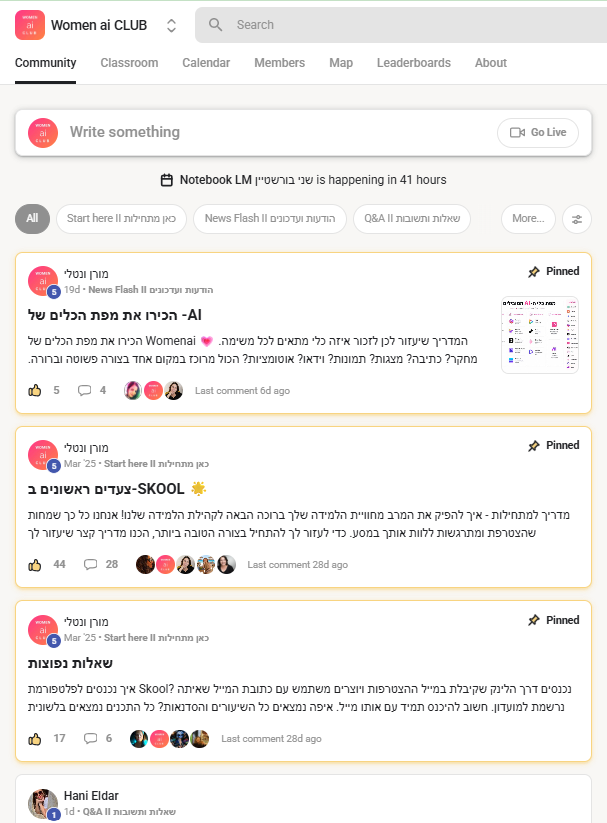Filter posts by News Flash category
The width and height of the screenshot is (607, 823).
[x=270, y=218]
